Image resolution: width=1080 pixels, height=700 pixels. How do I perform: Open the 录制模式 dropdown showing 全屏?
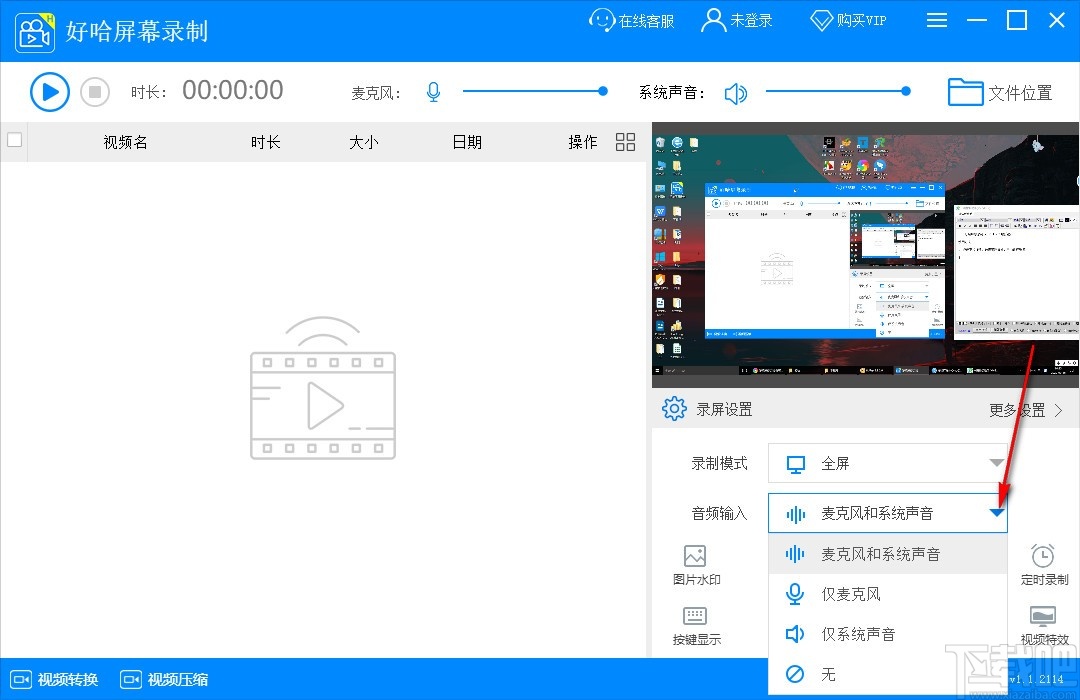click(x=887, y=463)
